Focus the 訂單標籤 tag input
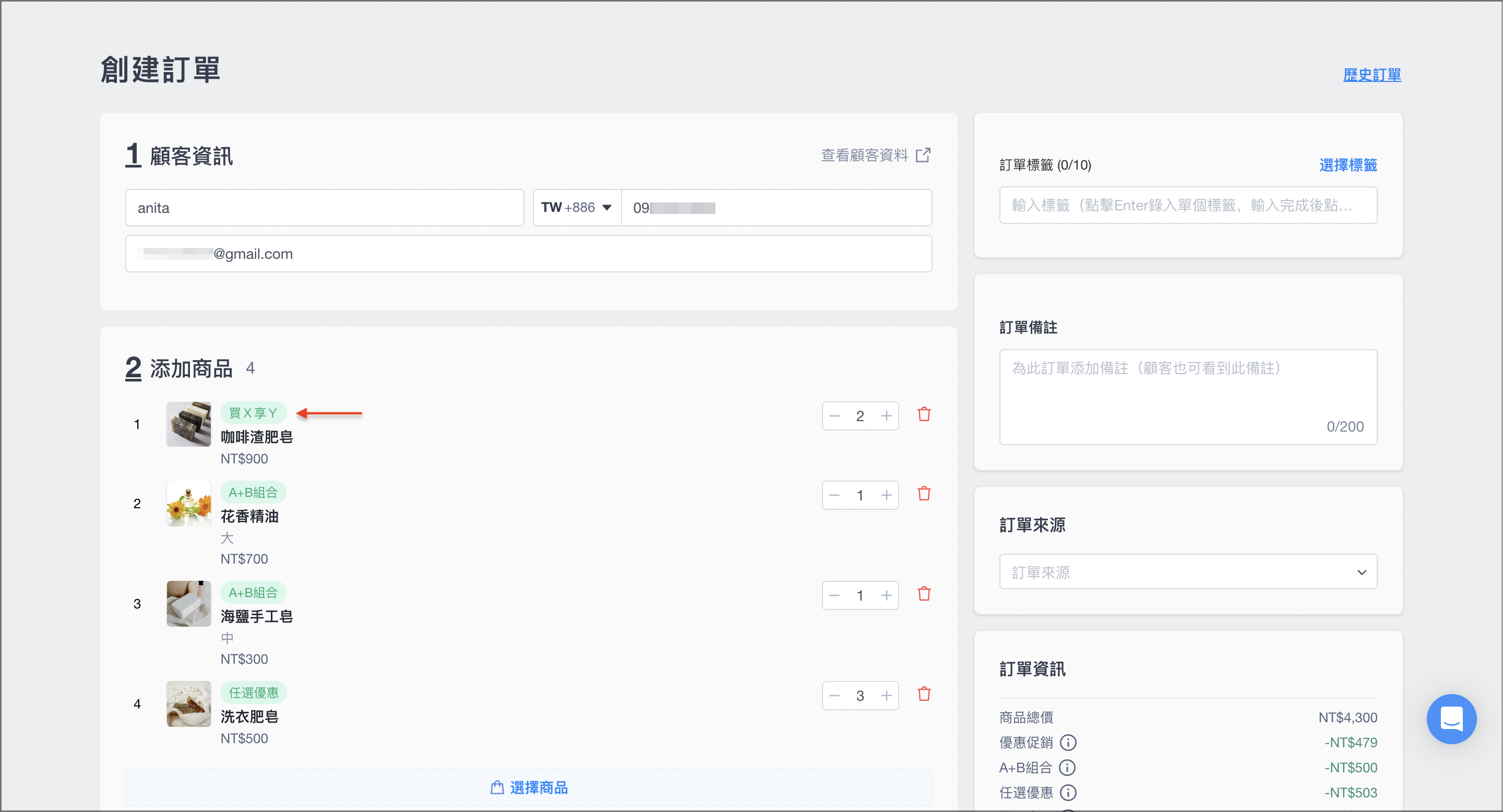This screenshot has height=812, width=1503. [x=1188, y=205]
